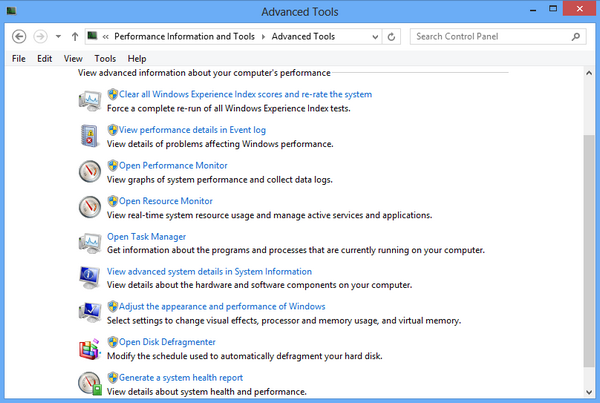
Task: Click the search magnifier icon
Action: [x=576, y=37]
